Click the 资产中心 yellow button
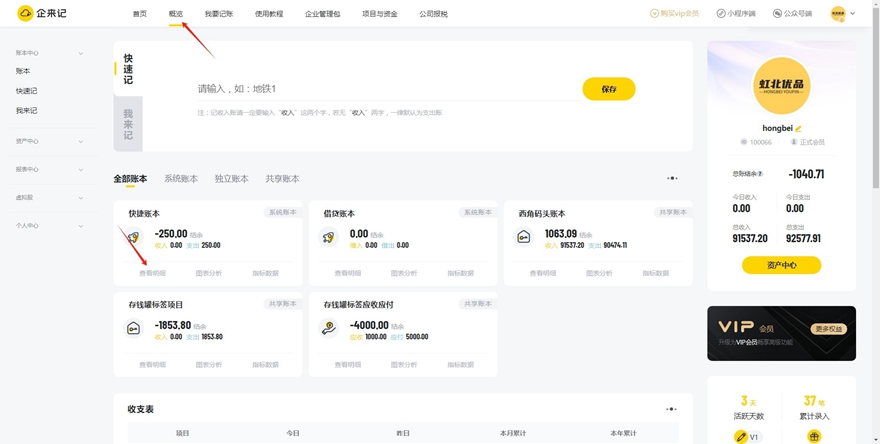 (781, 265)
